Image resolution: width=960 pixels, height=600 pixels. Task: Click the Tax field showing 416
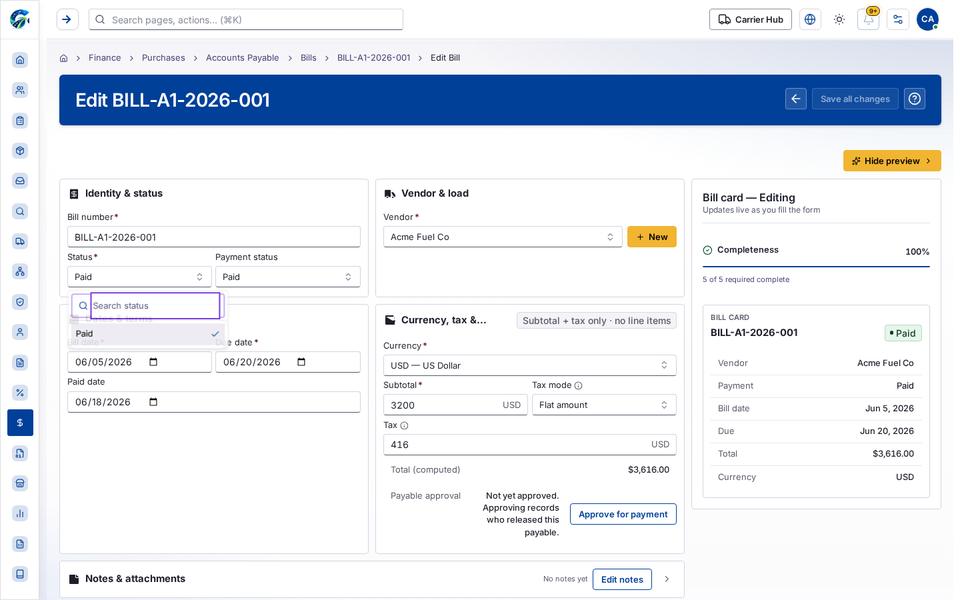click(530, 444)
